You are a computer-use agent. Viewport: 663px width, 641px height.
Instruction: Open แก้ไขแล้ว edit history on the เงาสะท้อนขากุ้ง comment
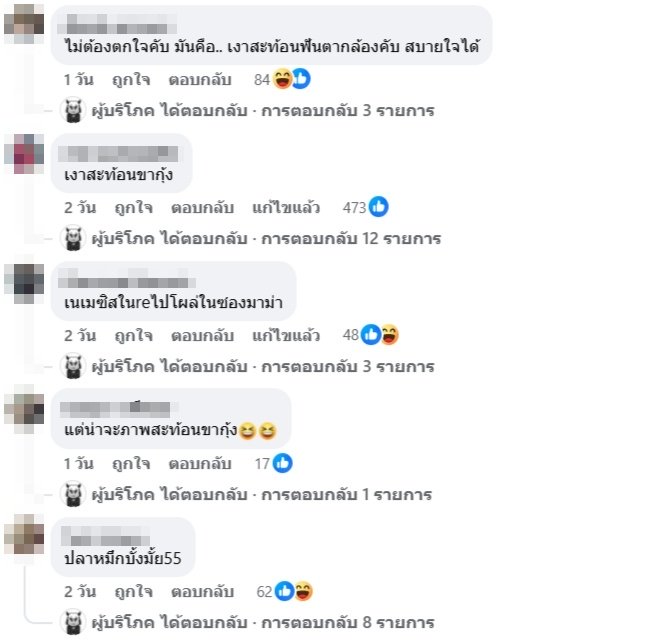[286, 208]
